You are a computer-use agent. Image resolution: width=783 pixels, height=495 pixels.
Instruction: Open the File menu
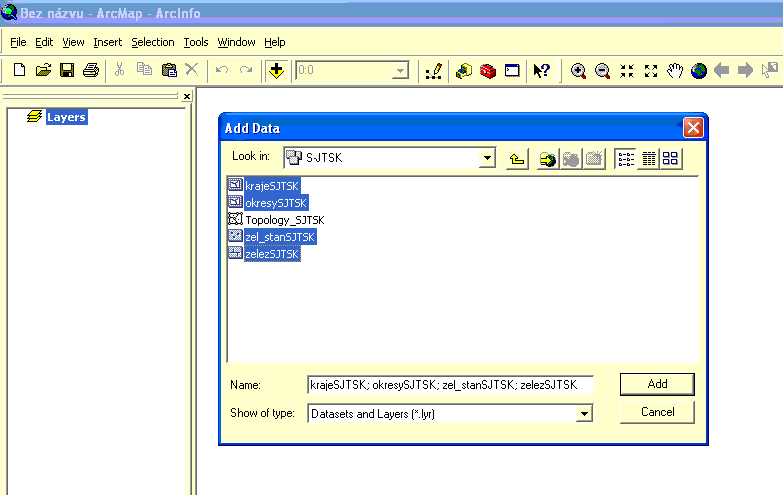tap(18, 42)
